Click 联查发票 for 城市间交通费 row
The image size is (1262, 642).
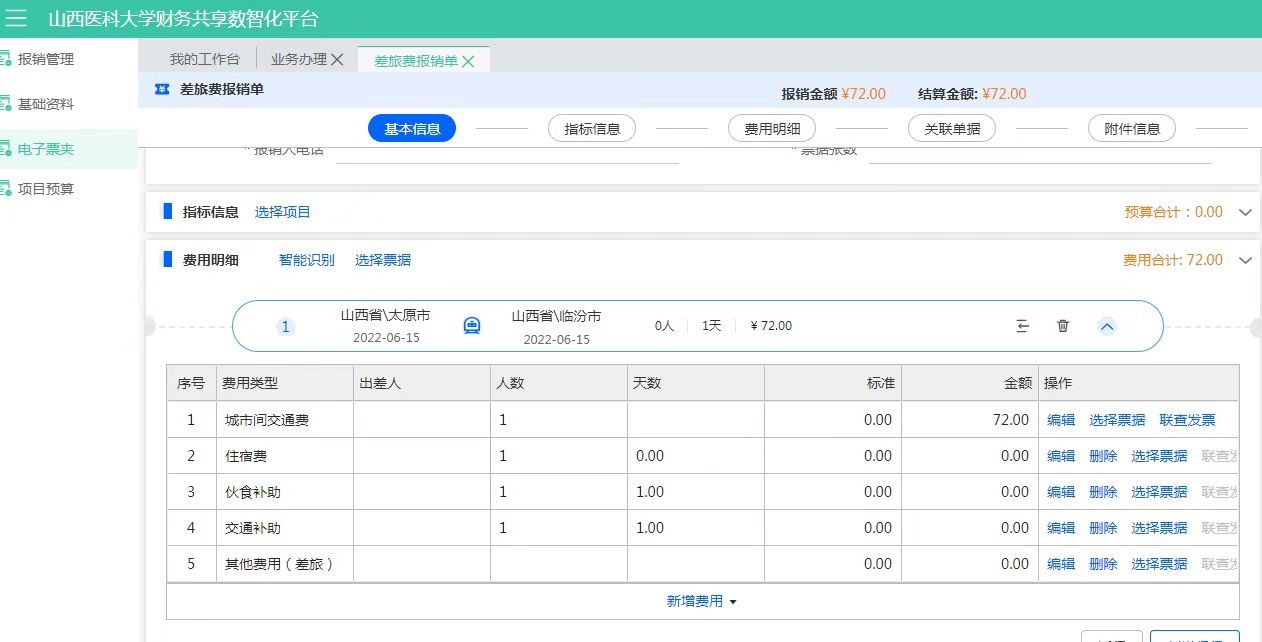pyautogui.click(x=1187, y=420)
